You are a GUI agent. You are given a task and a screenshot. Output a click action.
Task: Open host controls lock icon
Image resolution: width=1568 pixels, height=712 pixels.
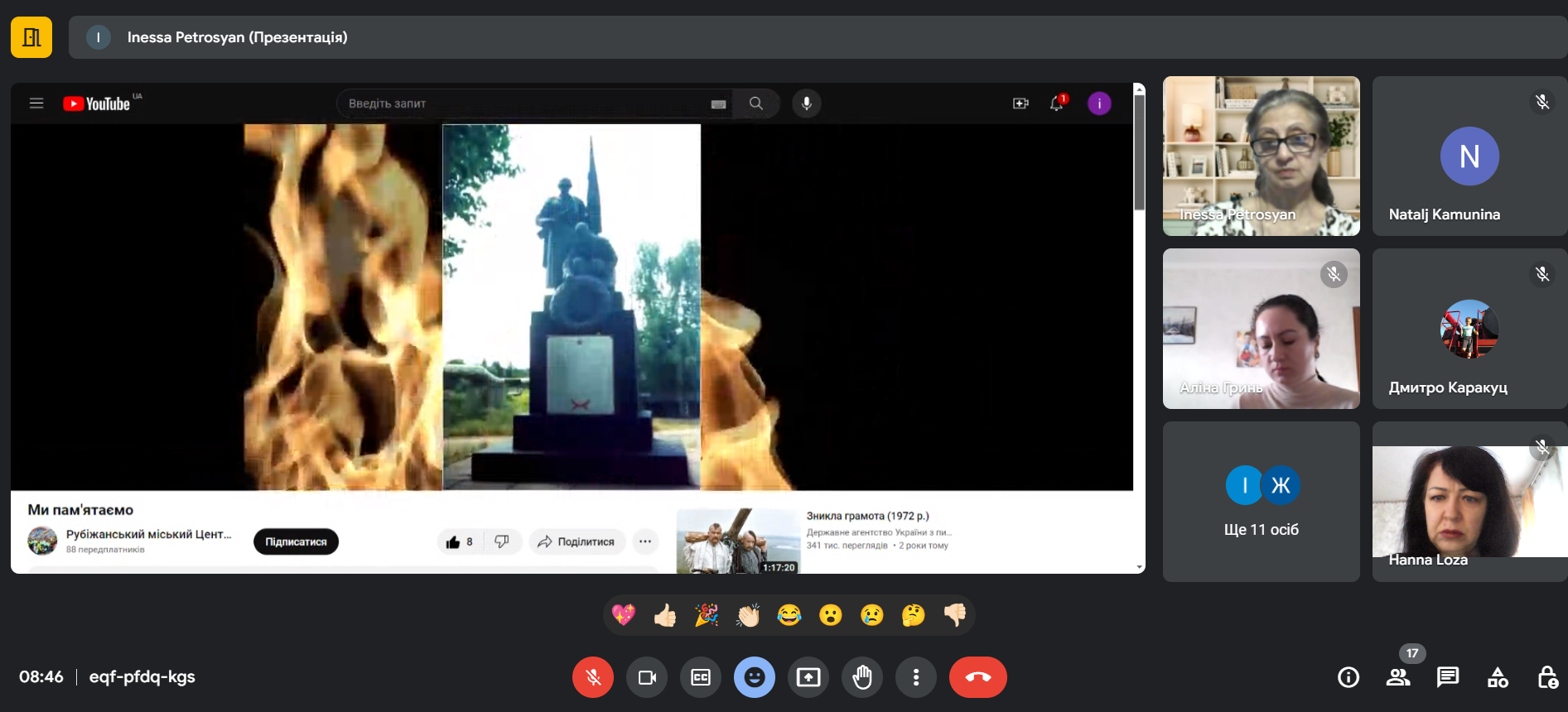1546,677
